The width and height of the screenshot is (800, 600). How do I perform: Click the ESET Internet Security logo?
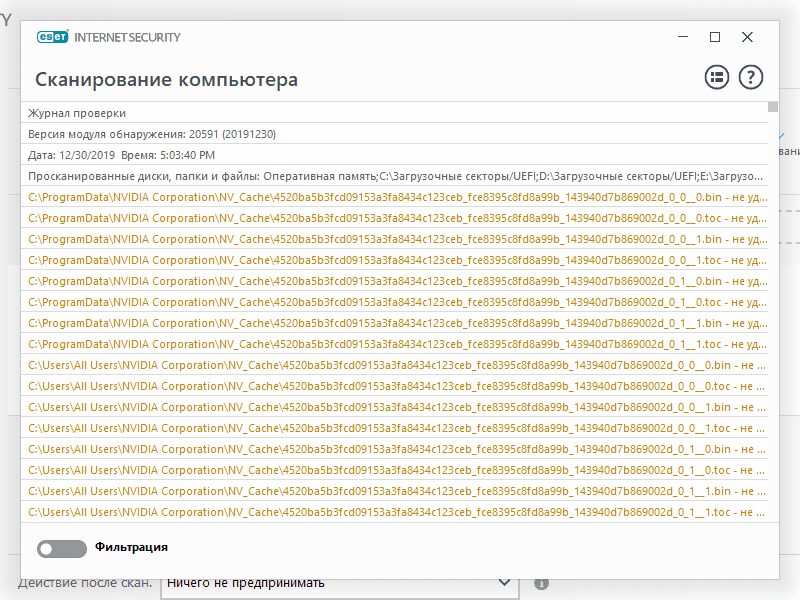tap(108, 38)
